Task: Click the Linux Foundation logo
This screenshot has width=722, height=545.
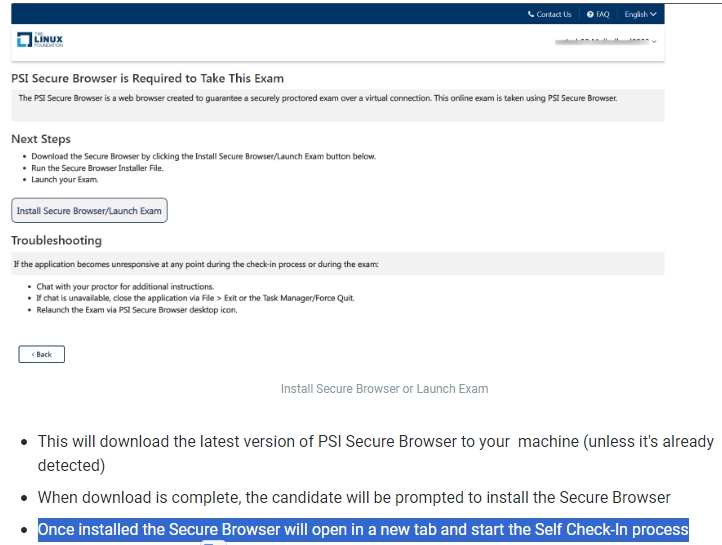Action: [40, 40]
